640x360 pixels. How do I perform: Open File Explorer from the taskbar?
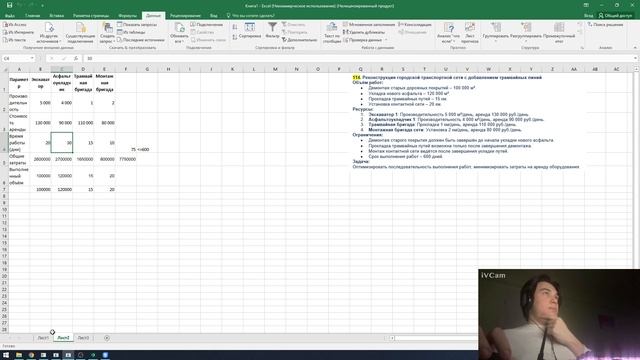(19, 355)
